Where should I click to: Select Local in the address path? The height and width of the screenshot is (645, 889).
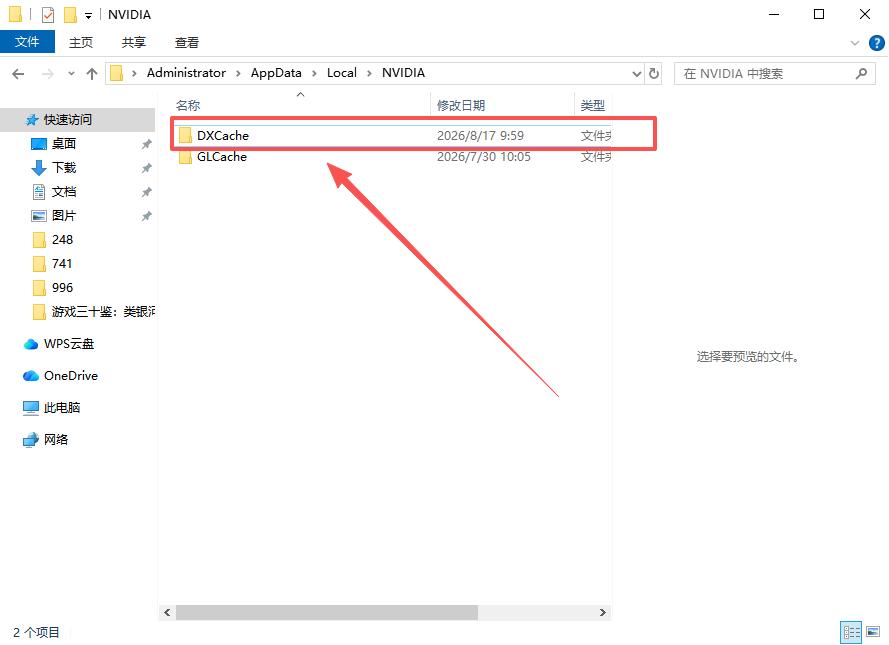pos(342,73)
